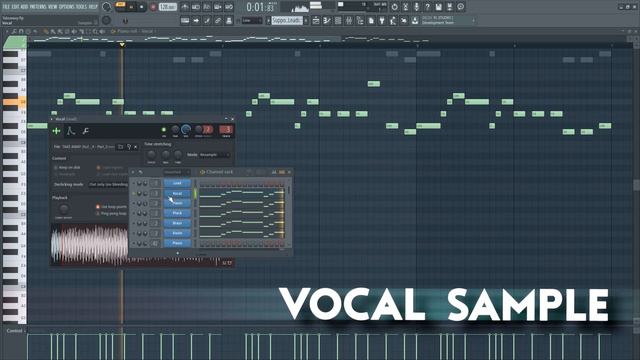Open the channel rack view icon
The height and width of the screenshot is (360, 640).
[x=338, y=20]
